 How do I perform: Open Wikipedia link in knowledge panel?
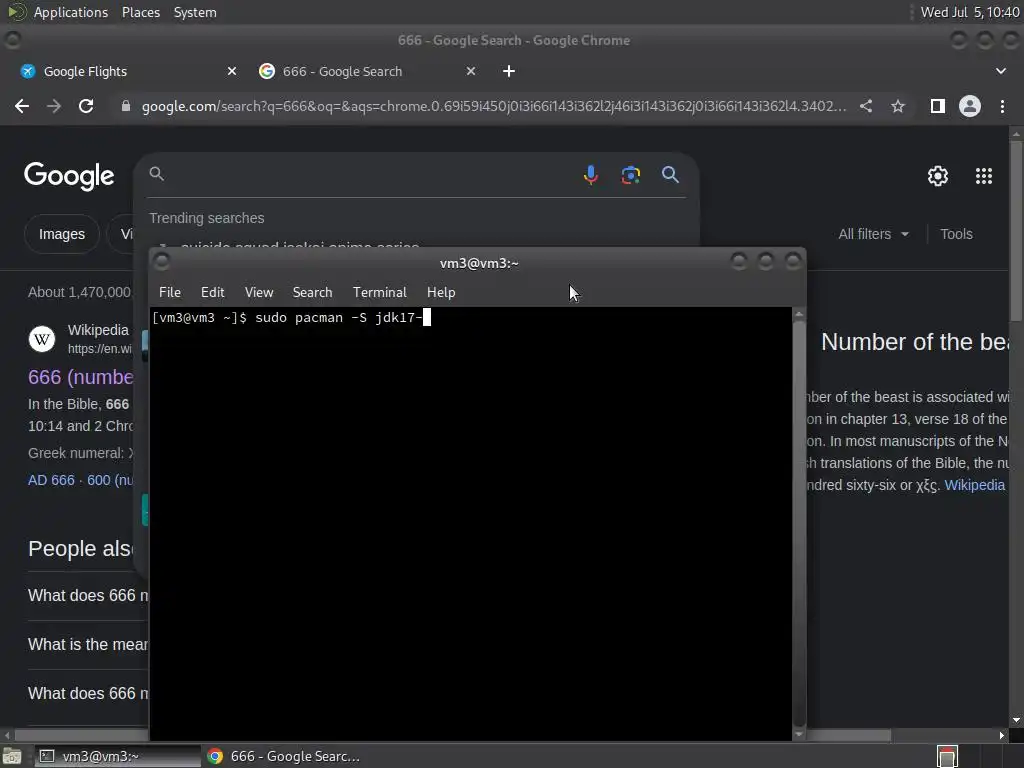click(x=974, y=485)
